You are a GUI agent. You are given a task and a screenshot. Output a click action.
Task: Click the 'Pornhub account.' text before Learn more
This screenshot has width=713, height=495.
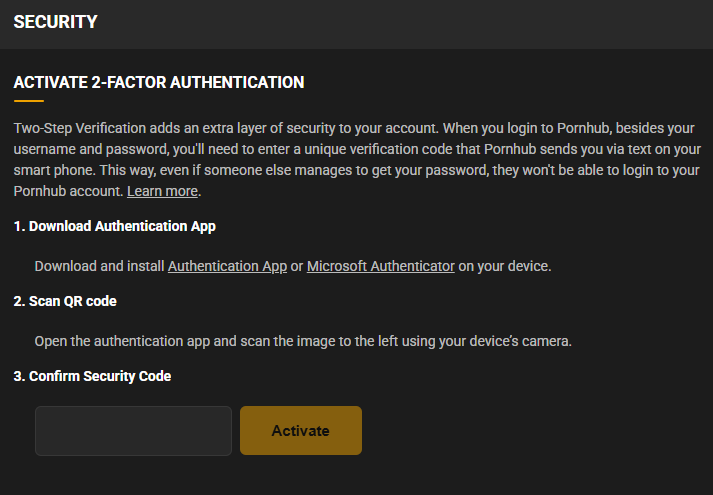(x=68, y=191)
